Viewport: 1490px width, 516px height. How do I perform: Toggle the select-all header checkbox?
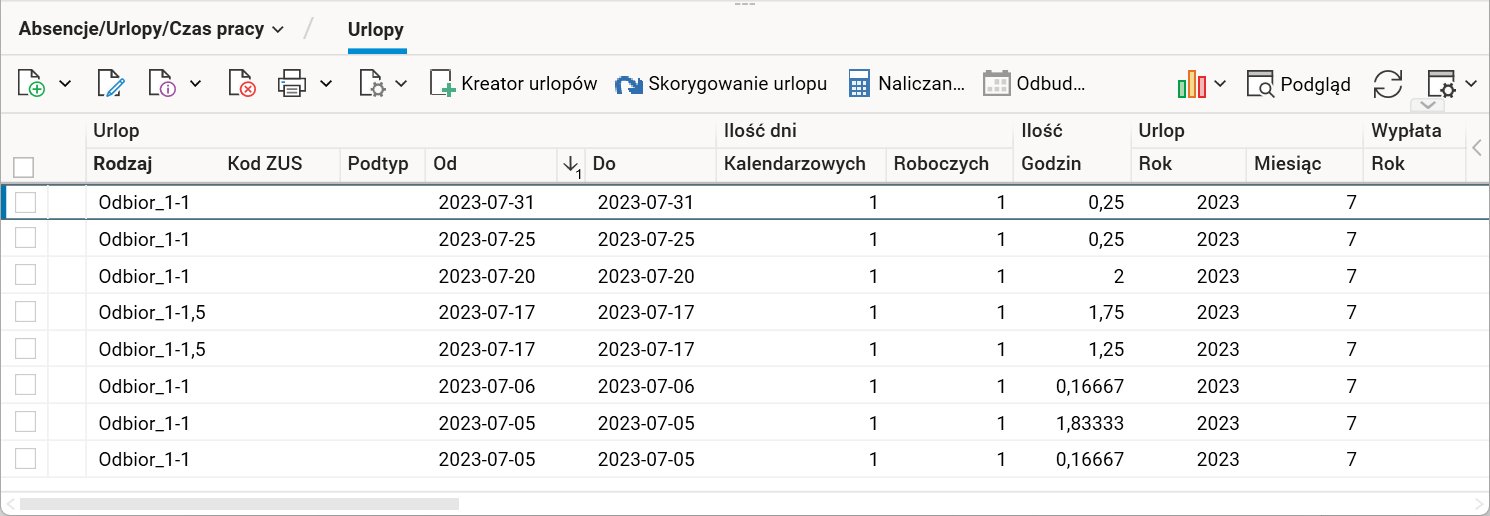[24, 167]
